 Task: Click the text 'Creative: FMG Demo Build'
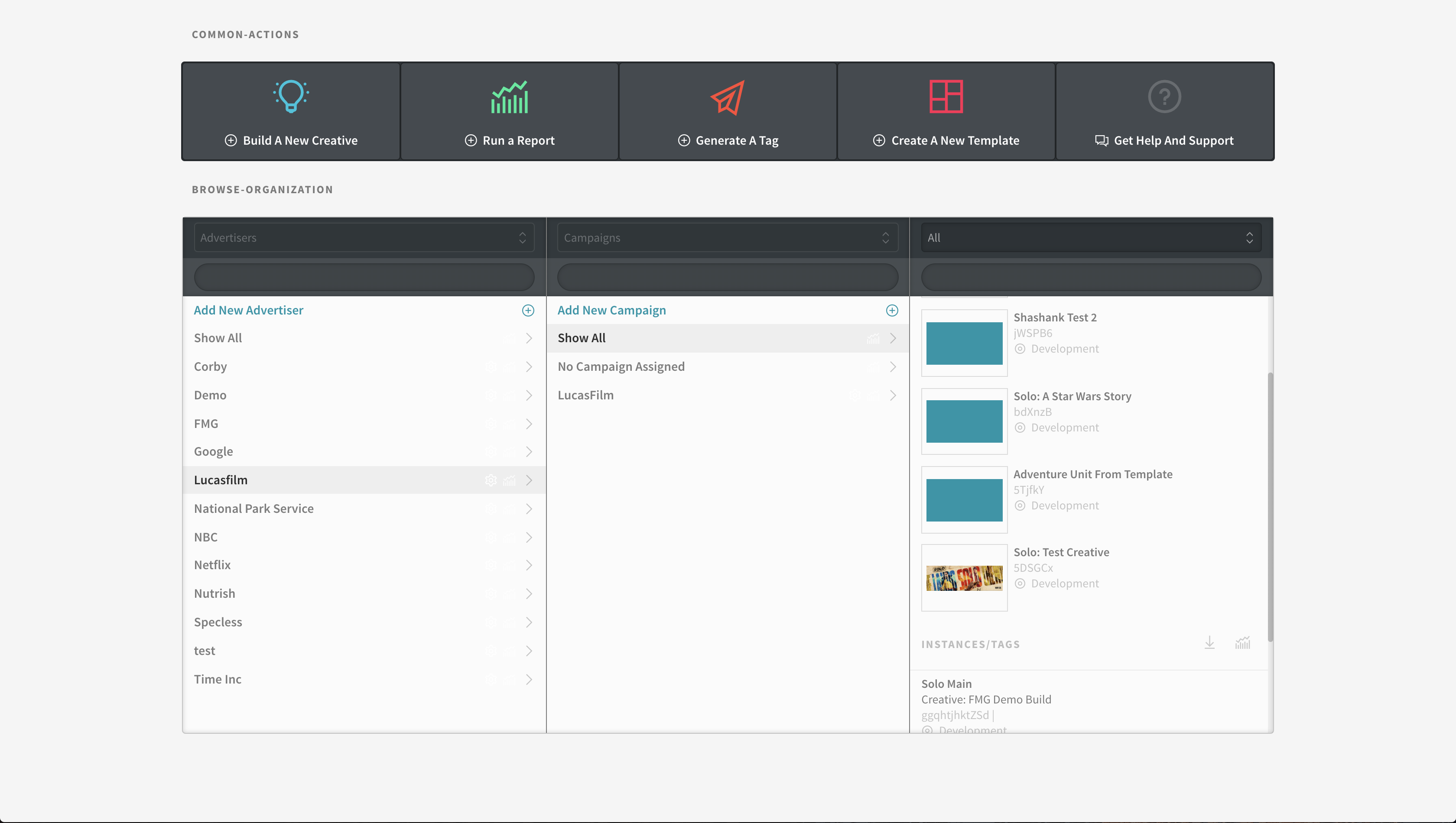coord(986,700)
